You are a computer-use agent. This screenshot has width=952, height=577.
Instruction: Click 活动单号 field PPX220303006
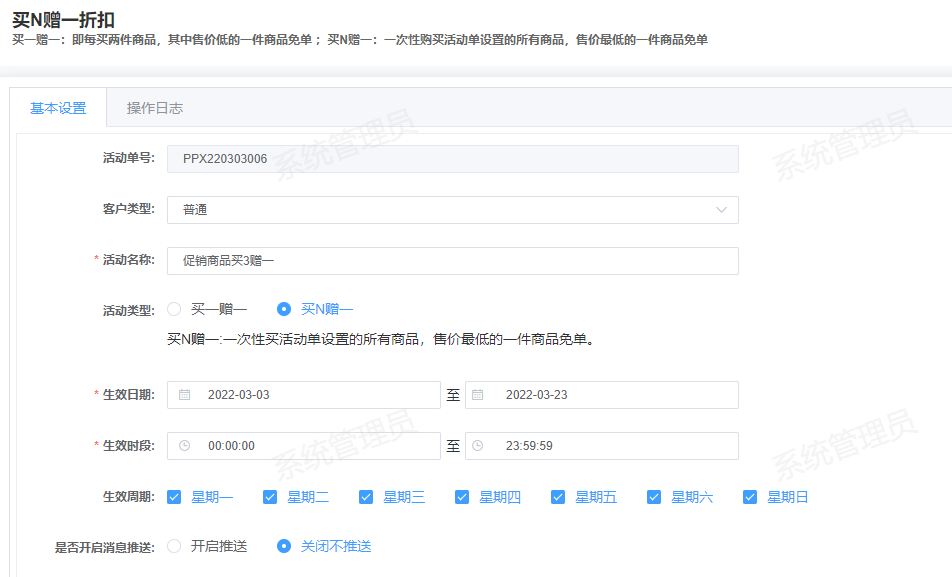coord(453,159)
